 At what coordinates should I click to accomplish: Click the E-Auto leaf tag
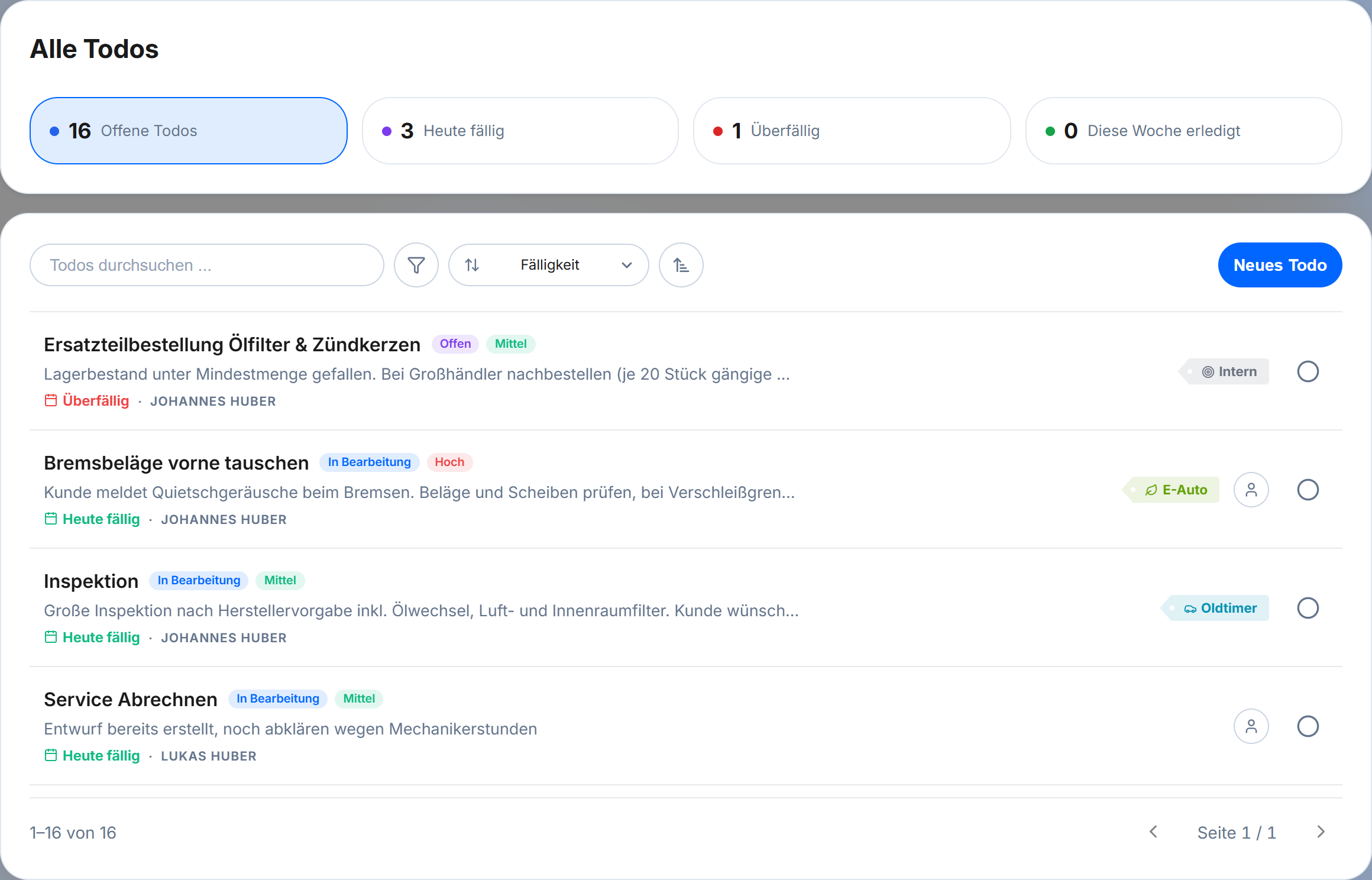pyautogui.click(x=1171, y=490)
